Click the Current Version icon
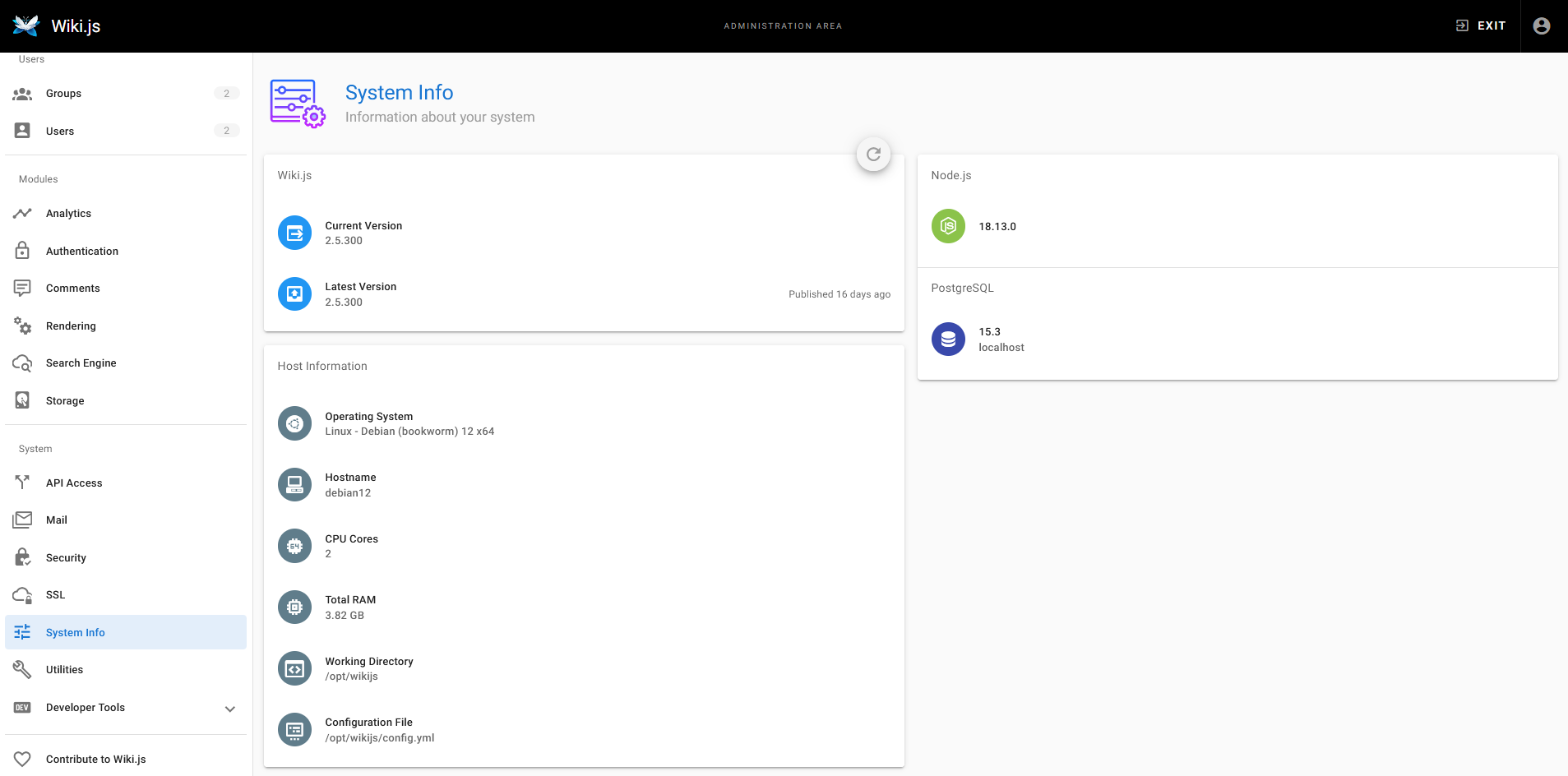1568x776 pixels. (x=294, y=233)
